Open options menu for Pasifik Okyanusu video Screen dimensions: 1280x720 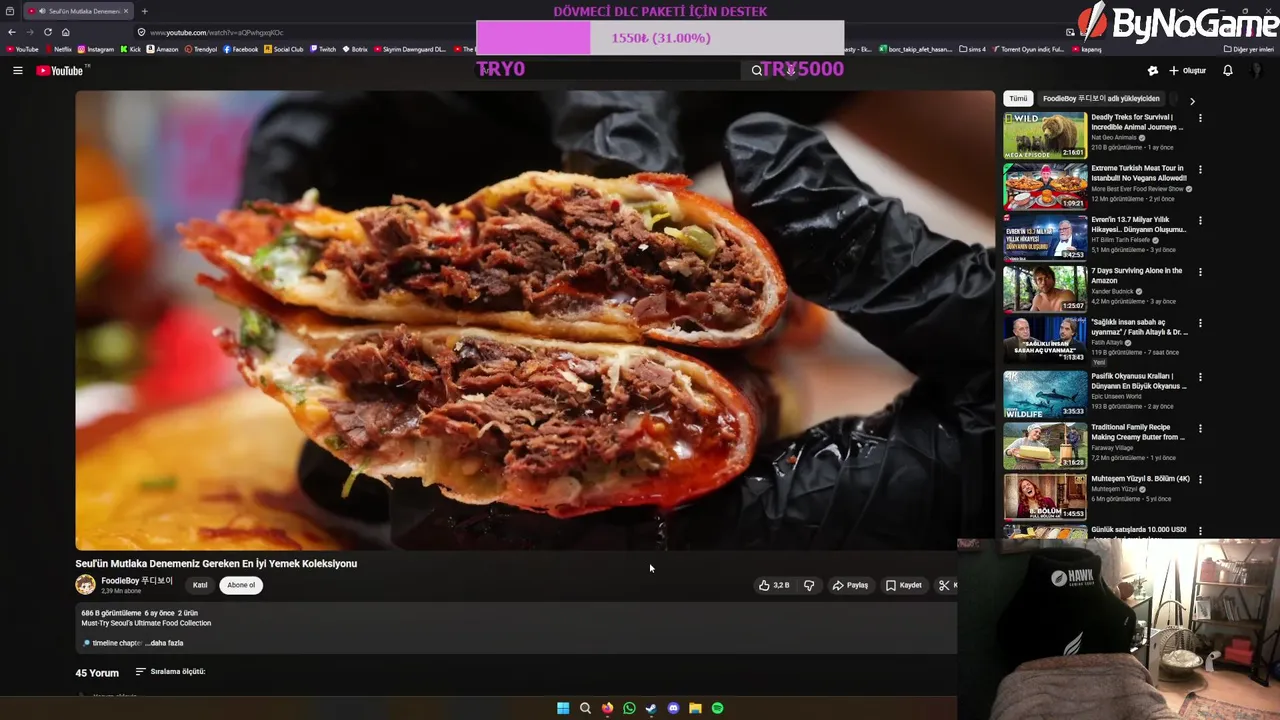[x=1200, y=377]
